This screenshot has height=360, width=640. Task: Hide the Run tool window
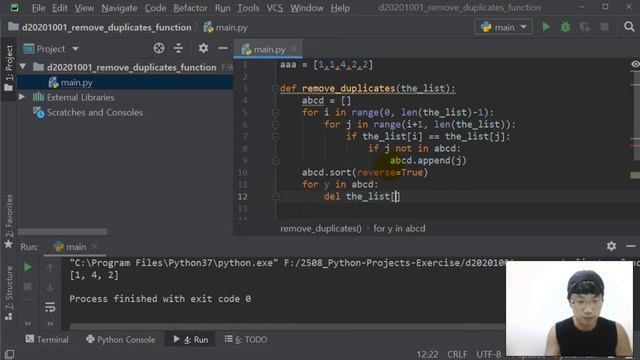coord(631,246)
